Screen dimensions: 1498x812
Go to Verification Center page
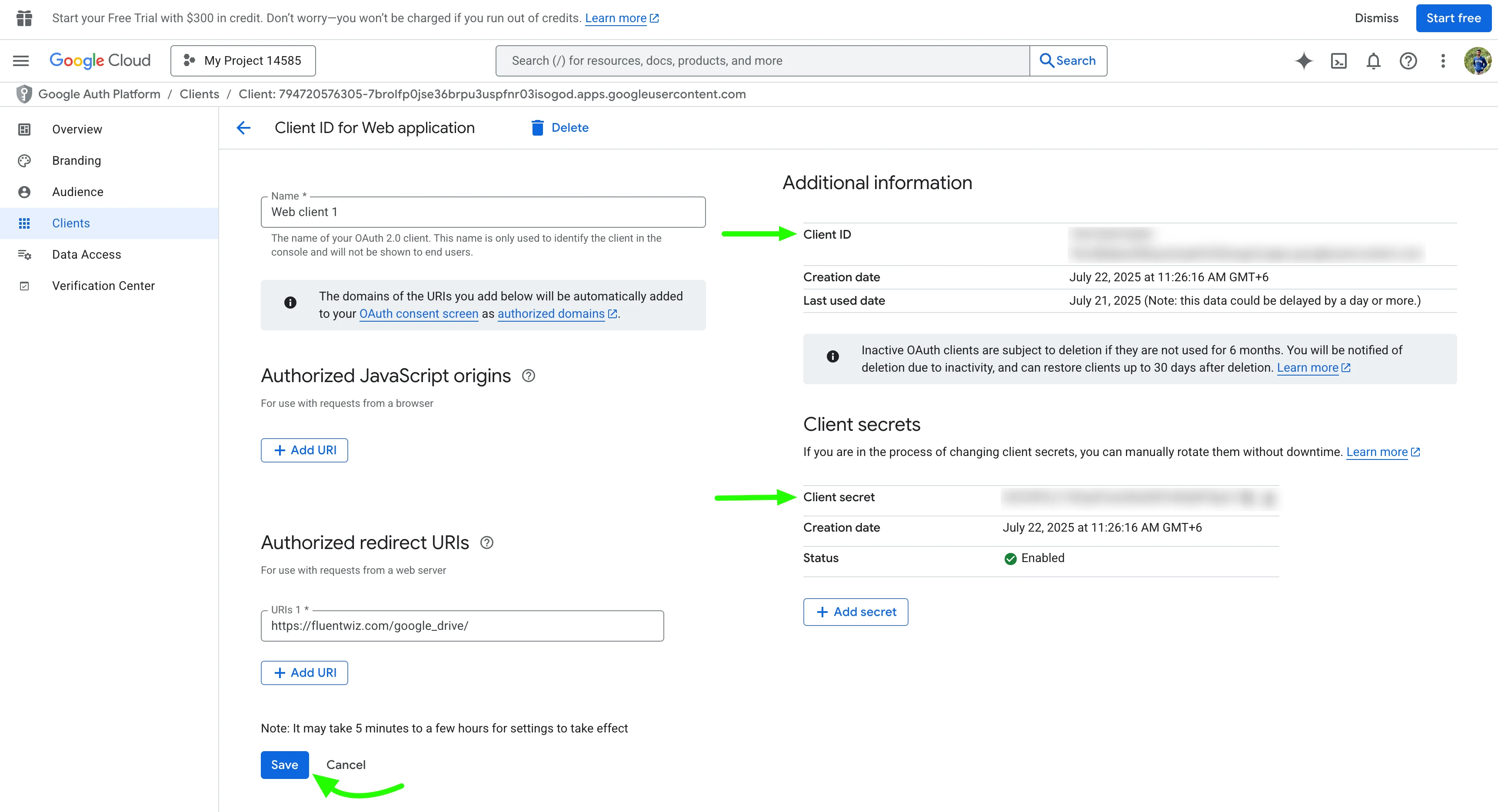[x=103, y=286]
